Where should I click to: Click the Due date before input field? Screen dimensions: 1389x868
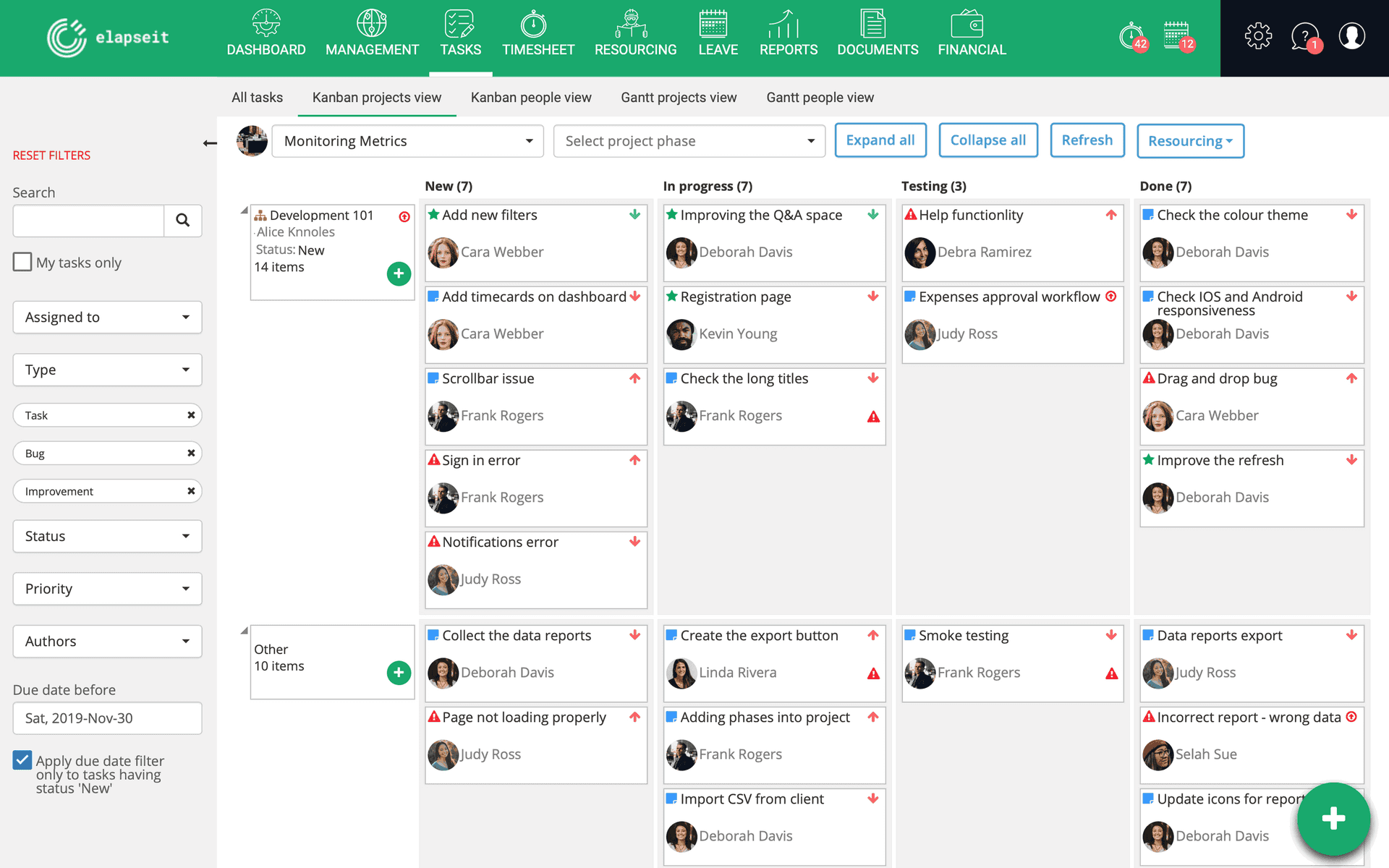(107, 717)
